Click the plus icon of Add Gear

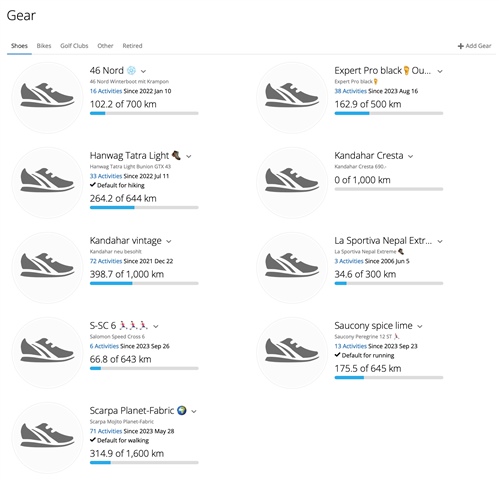pyautogui.click(x=460, y=46)
